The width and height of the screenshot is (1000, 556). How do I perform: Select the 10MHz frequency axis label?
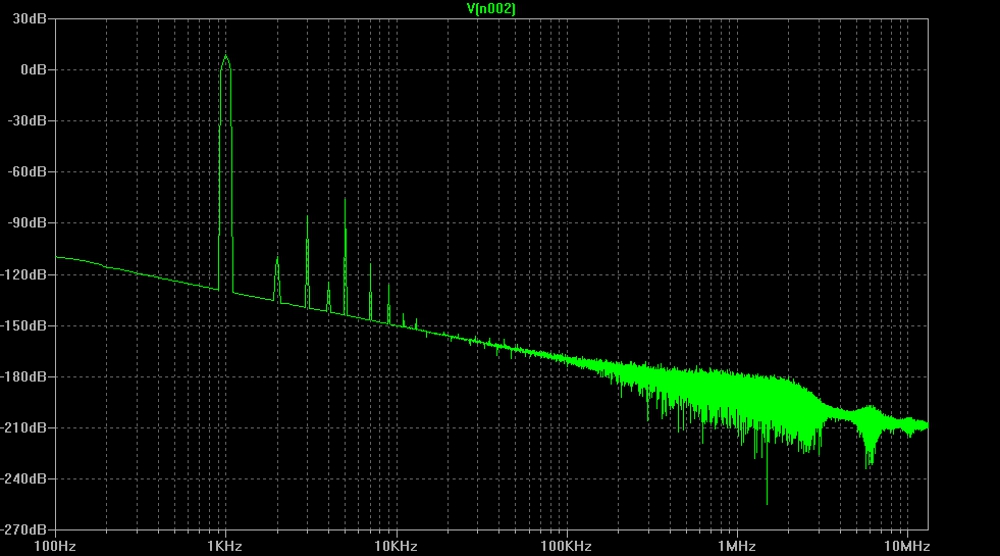(x=907, y=547)
